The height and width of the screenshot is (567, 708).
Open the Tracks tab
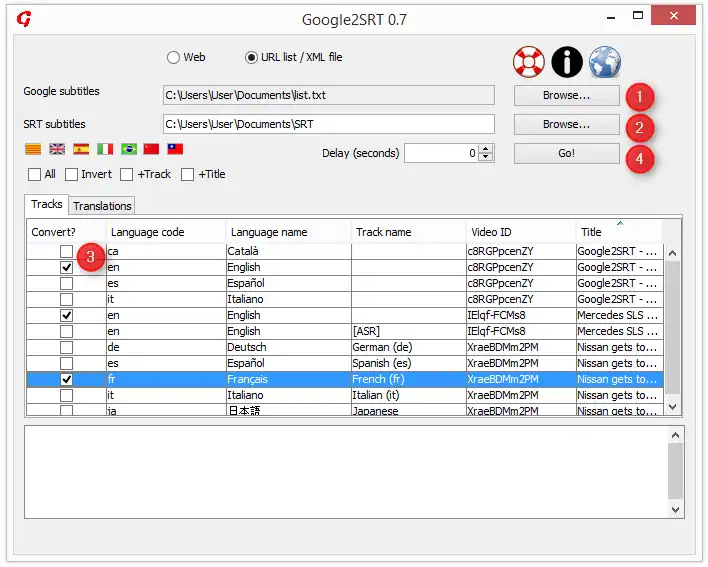tap(47, 204)
